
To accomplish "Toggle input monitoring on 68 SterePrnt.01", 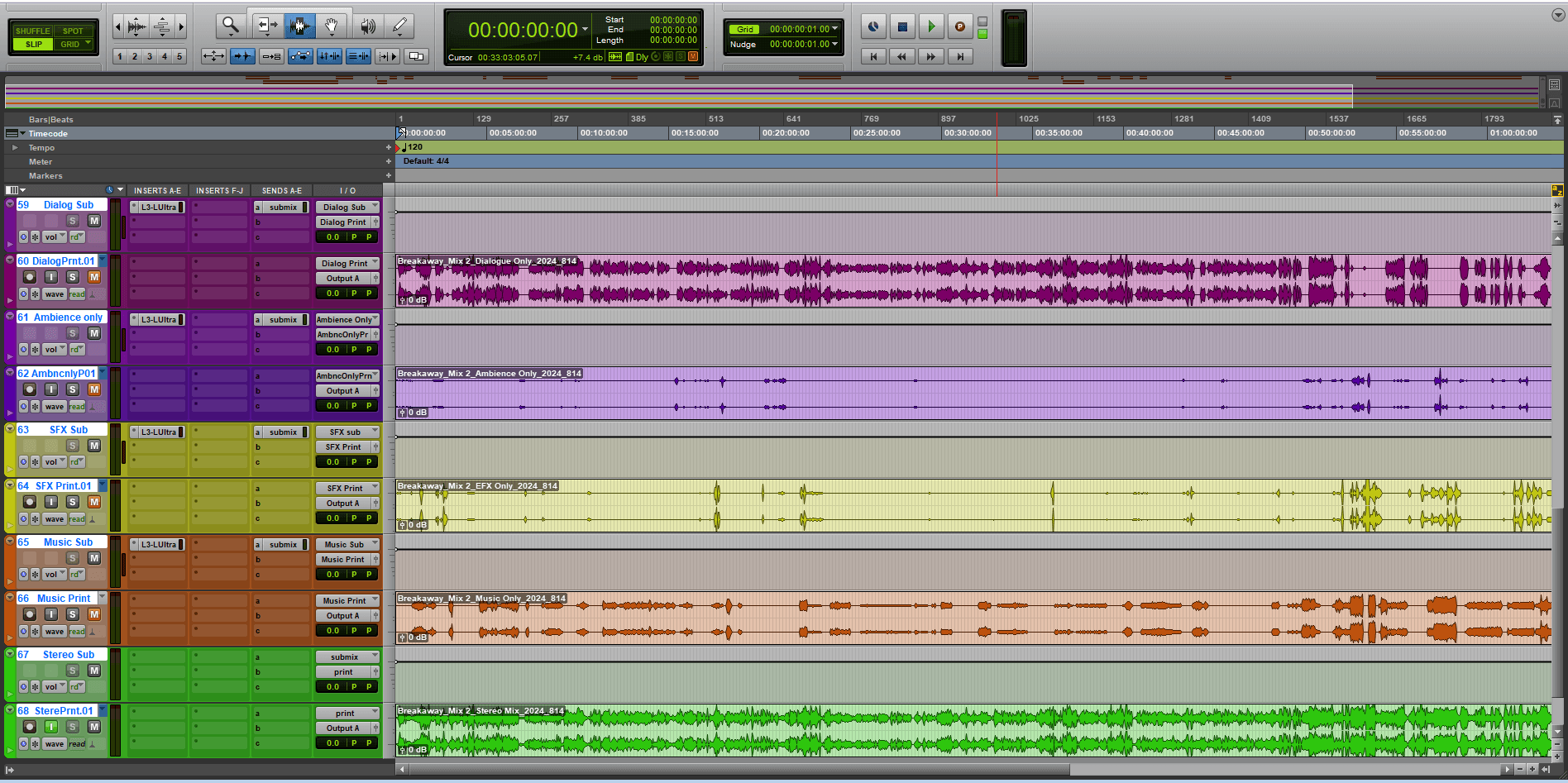I will coord(51,727).
